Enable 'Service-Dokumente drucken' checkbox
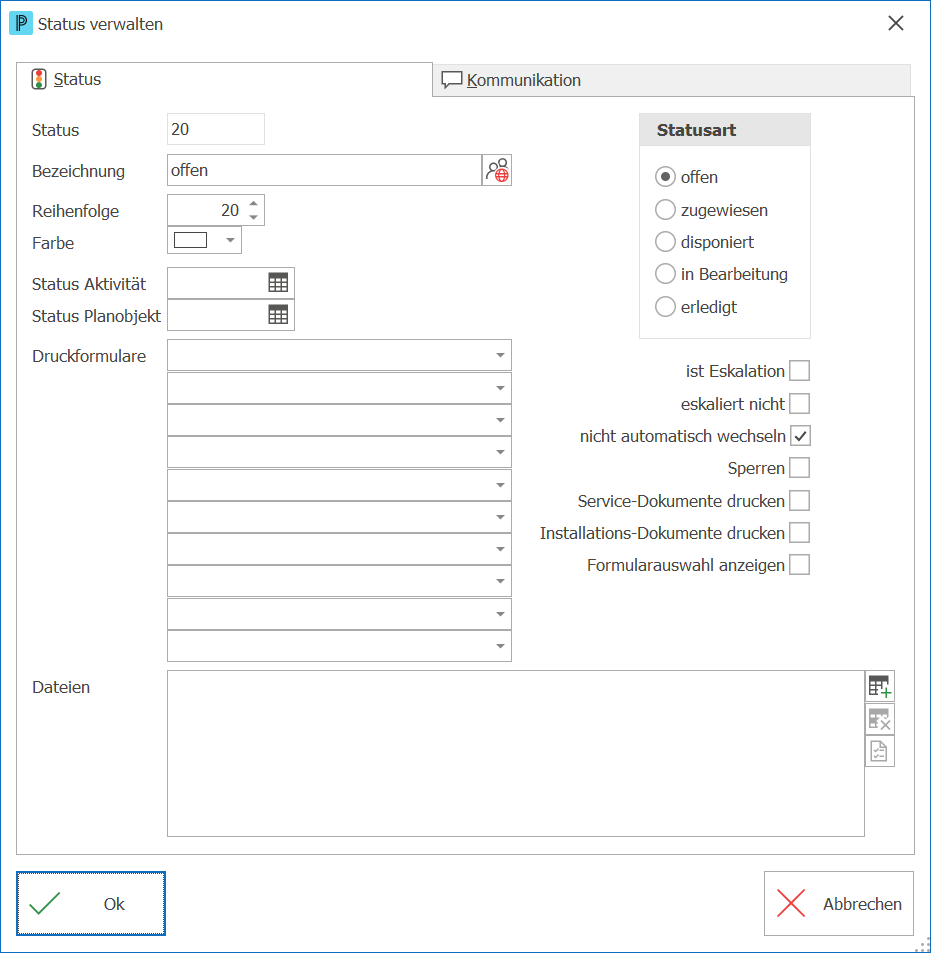 coord(800,501)
